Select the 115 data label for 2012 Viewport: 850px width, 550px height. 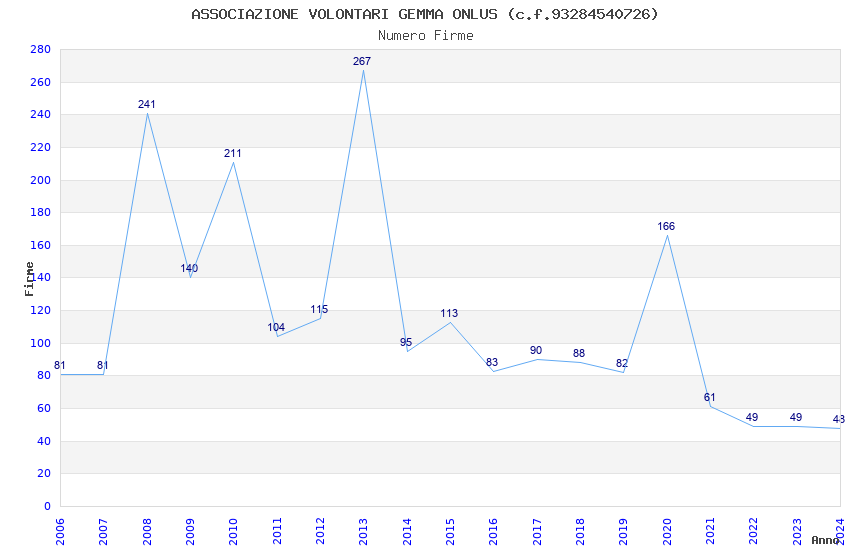point(319,309)
